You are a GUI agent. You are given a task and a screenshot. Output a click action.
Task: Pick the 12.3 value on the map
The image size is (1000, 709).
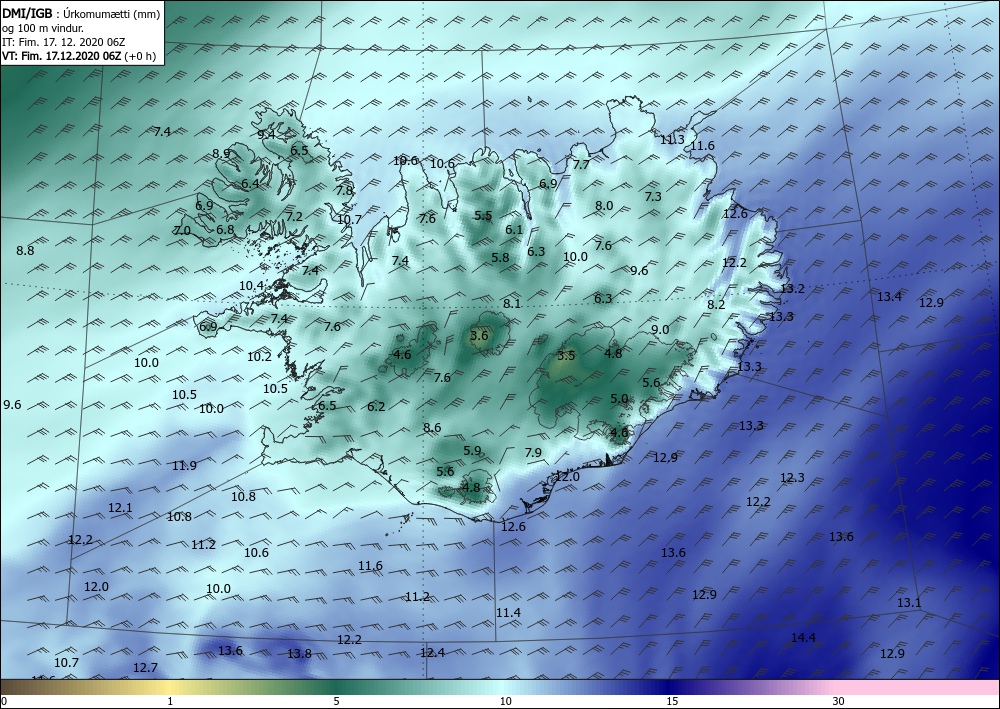pyautogui.click(x=792, y=478)
